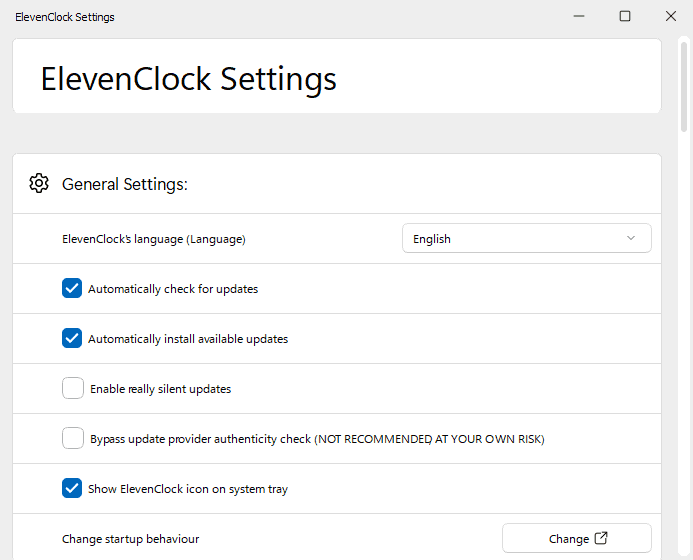693x560 pixels.
Task: Click the external-link icon on the Change button
Action: pos(601,538)
